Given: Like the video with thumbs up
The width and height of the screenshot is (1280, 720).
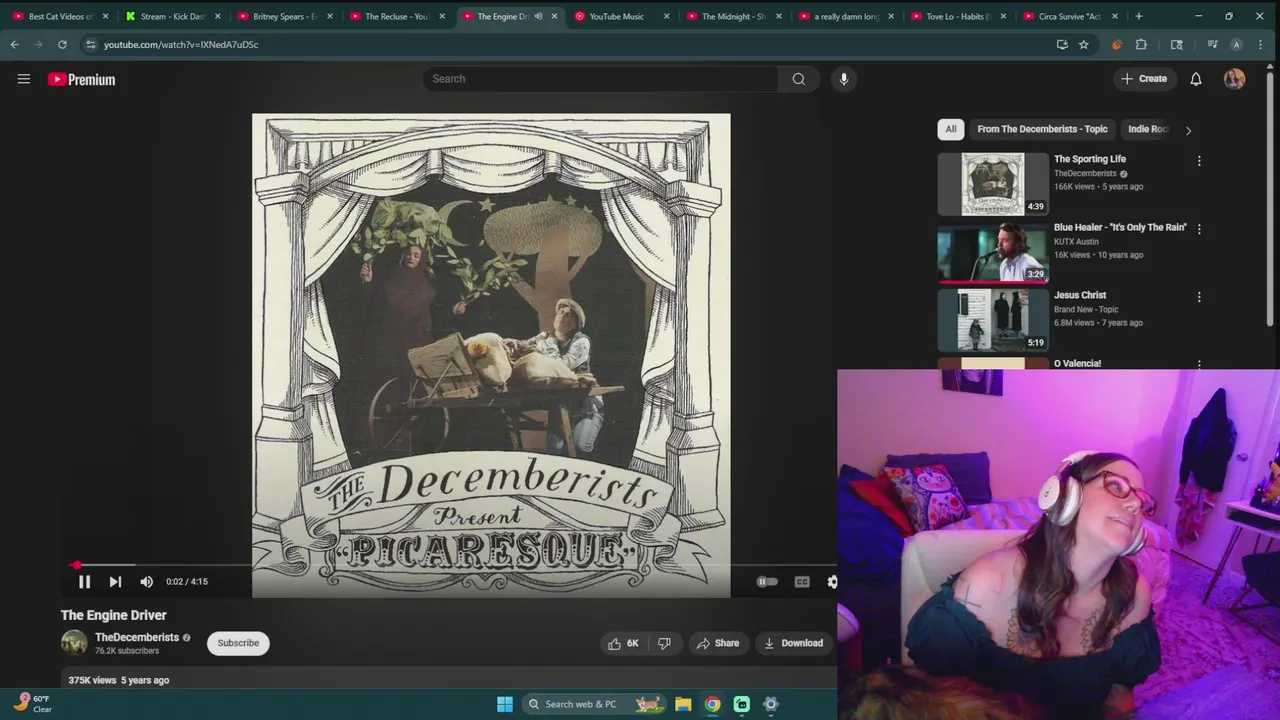Looking at the screenshot, I should coord(623,643).
